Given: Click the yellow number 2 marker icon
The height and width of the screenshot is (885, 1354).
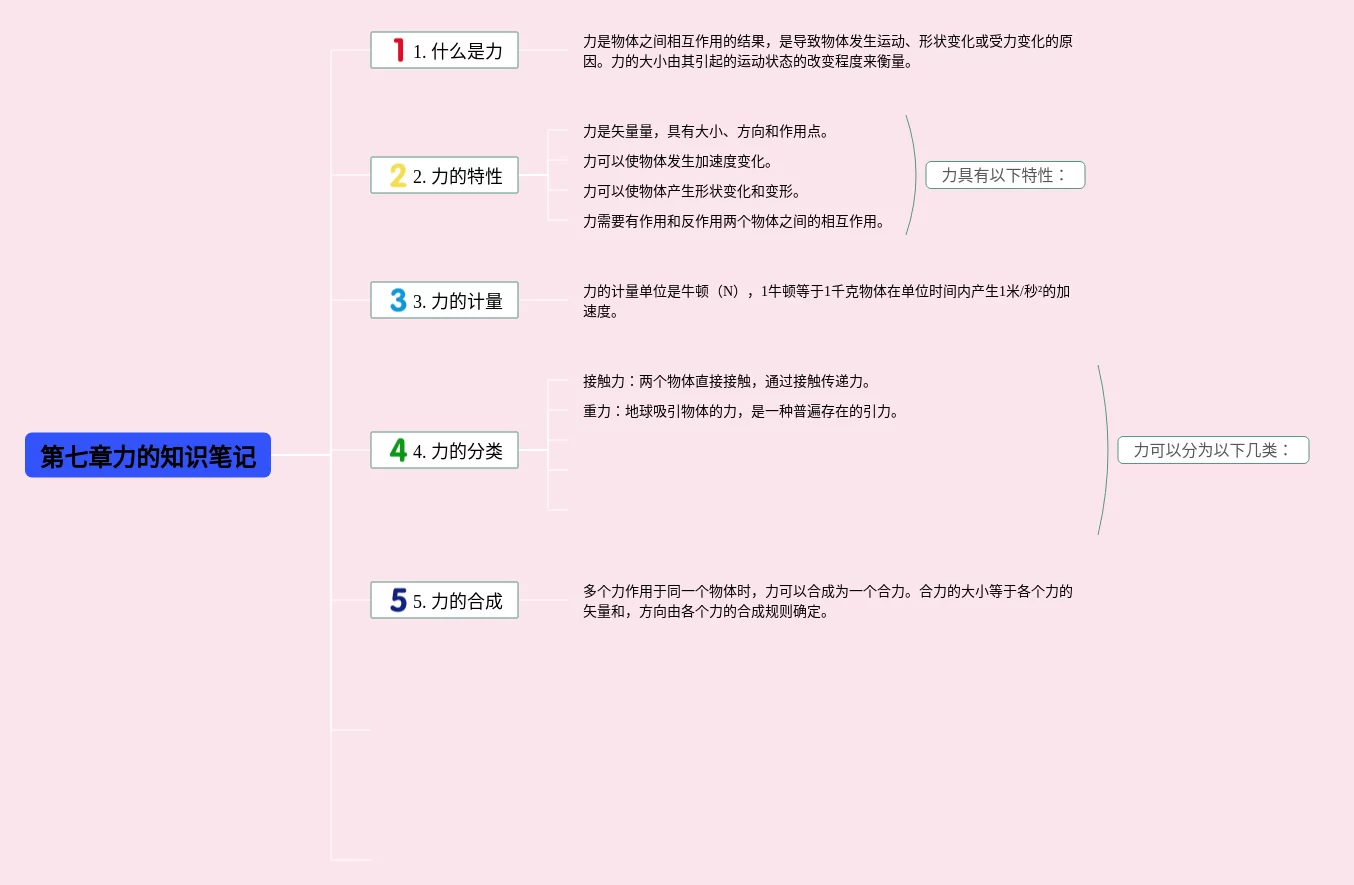Looking at the screenshot, I should [x=398, y=175].
